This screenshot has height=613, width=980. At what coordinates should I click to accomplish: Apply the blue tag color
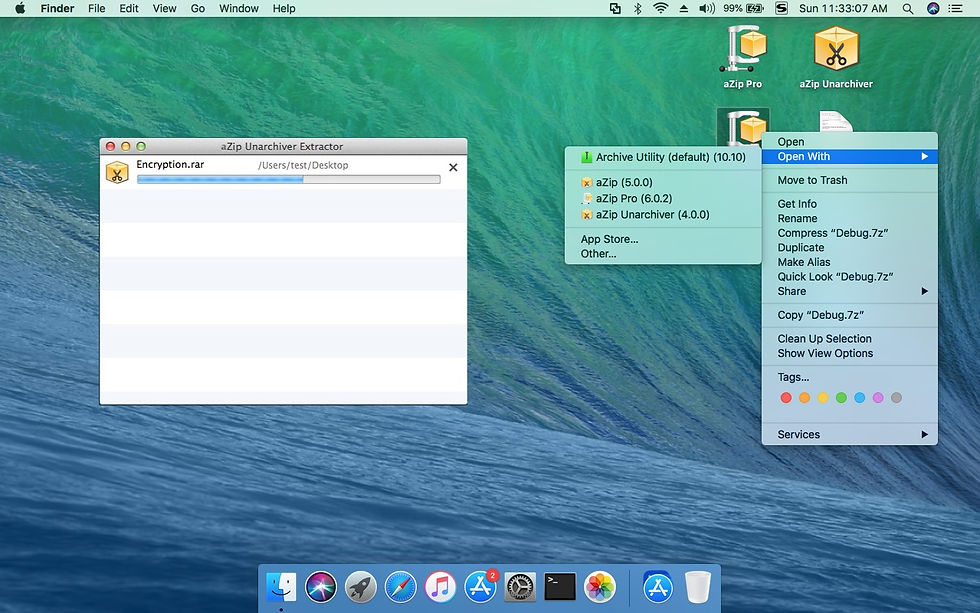(x=859, y=397)
